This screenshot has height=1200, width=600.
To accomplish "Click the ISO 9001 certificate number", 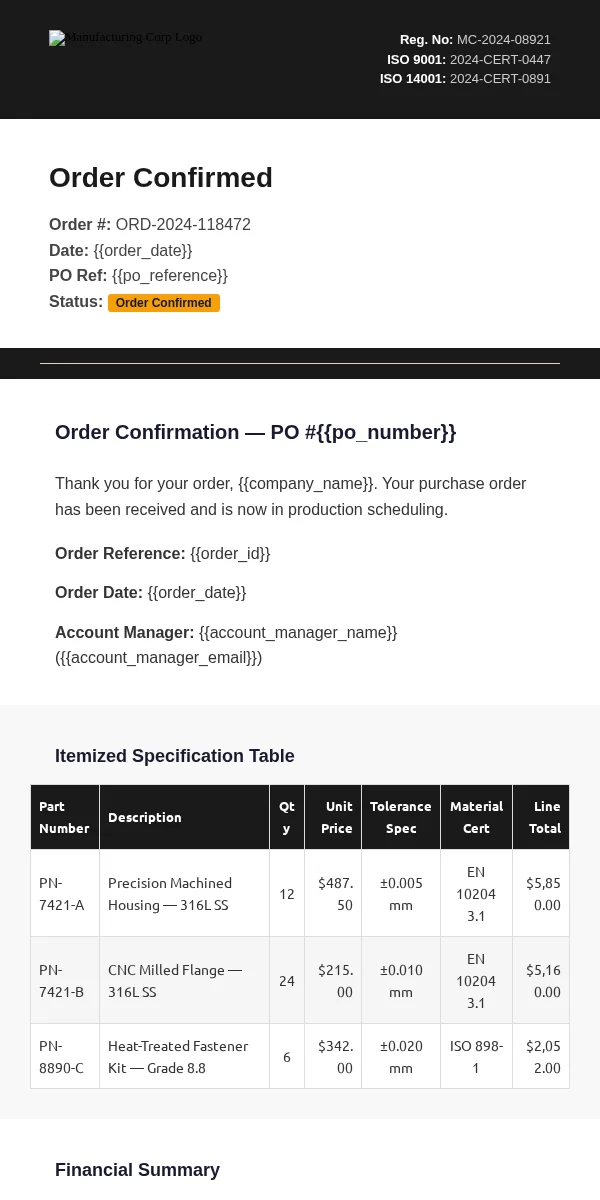I will 500,60.
